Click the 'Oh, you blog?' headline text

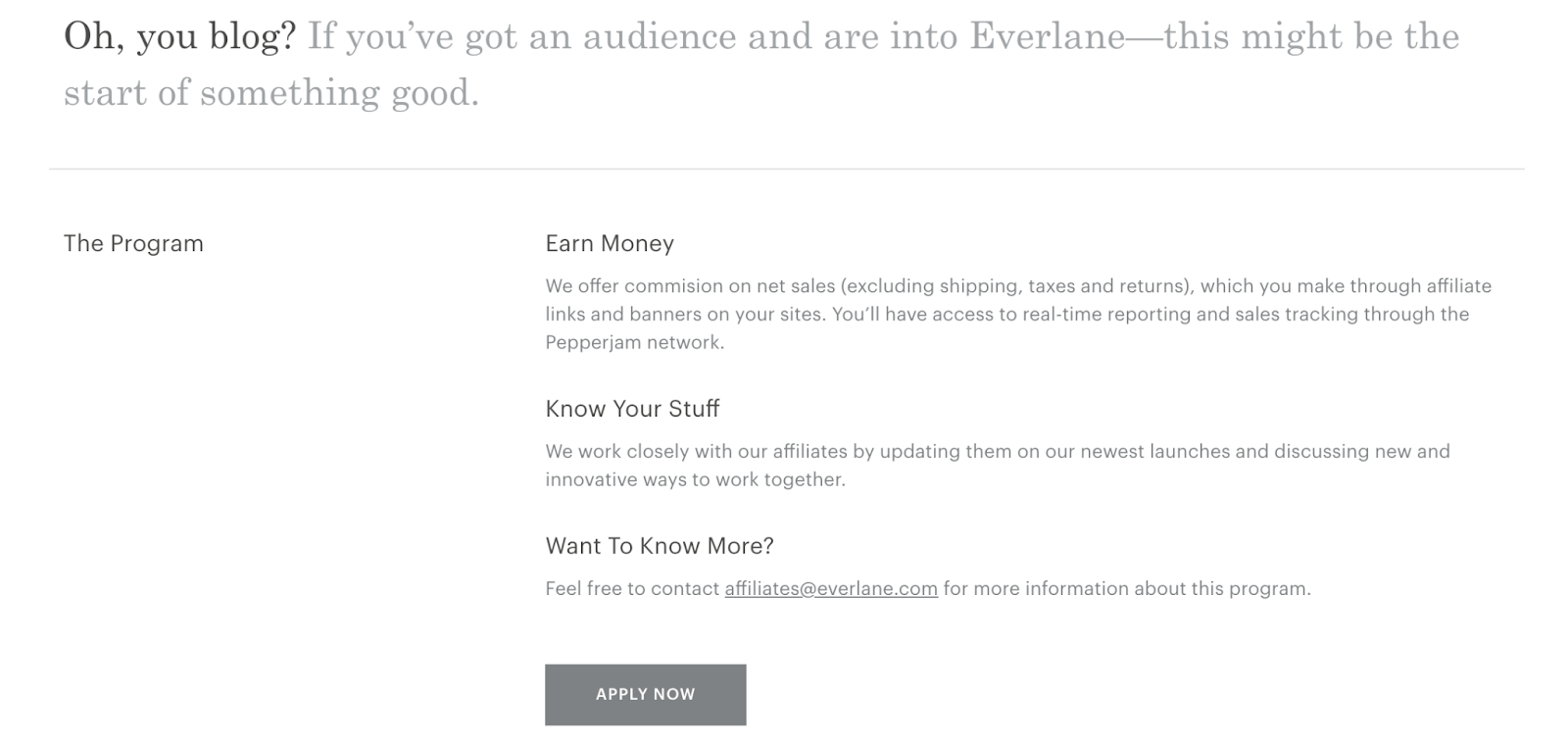point(179,36)
